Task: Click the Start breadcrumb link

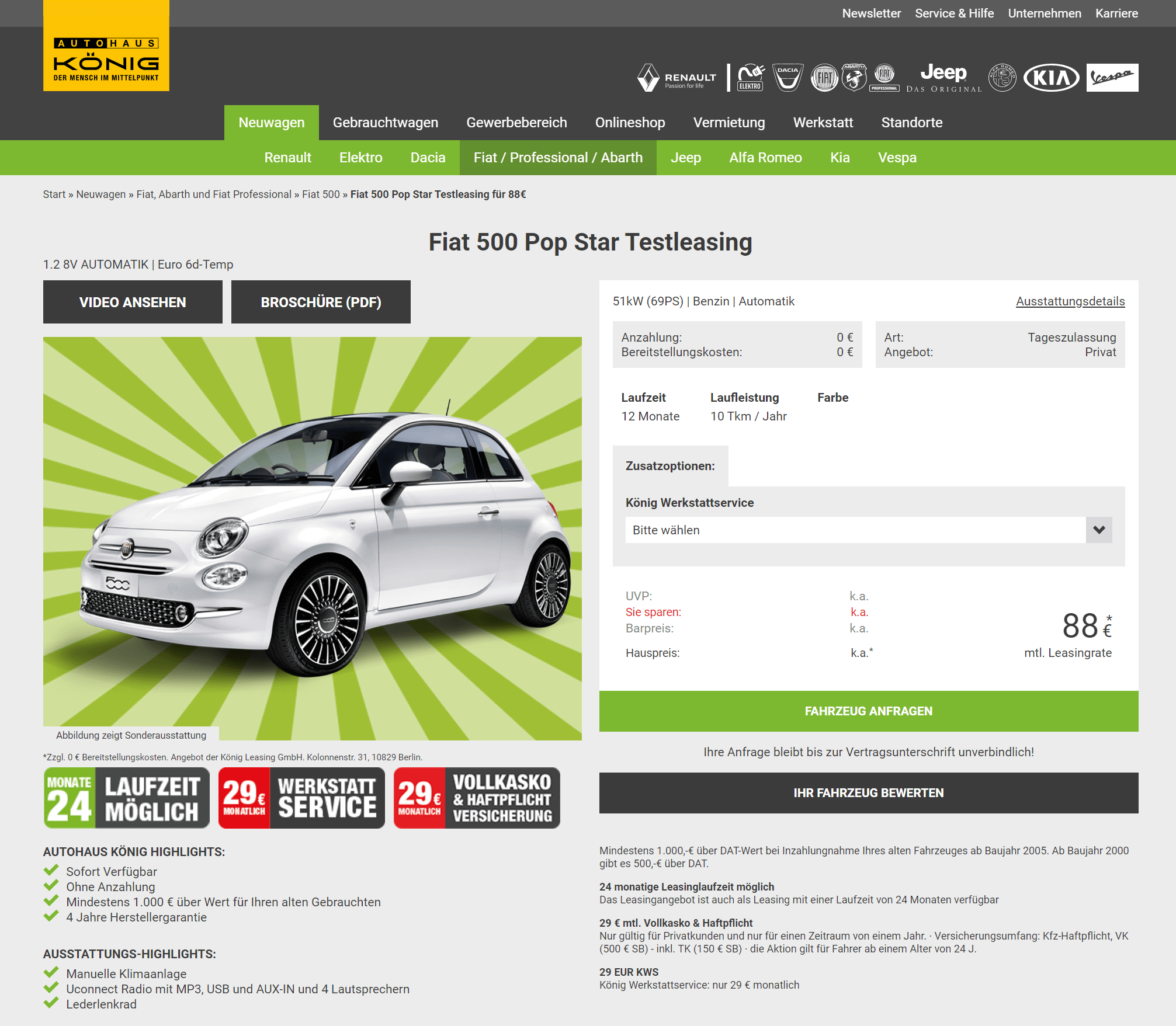Action: coord(54,194)
